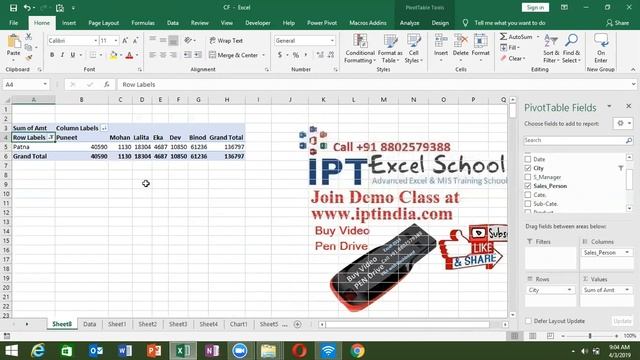The width and height of the screenshot is (640, 360).
Task: Open City dropdown in Rows area
Action: coord(569,290)
